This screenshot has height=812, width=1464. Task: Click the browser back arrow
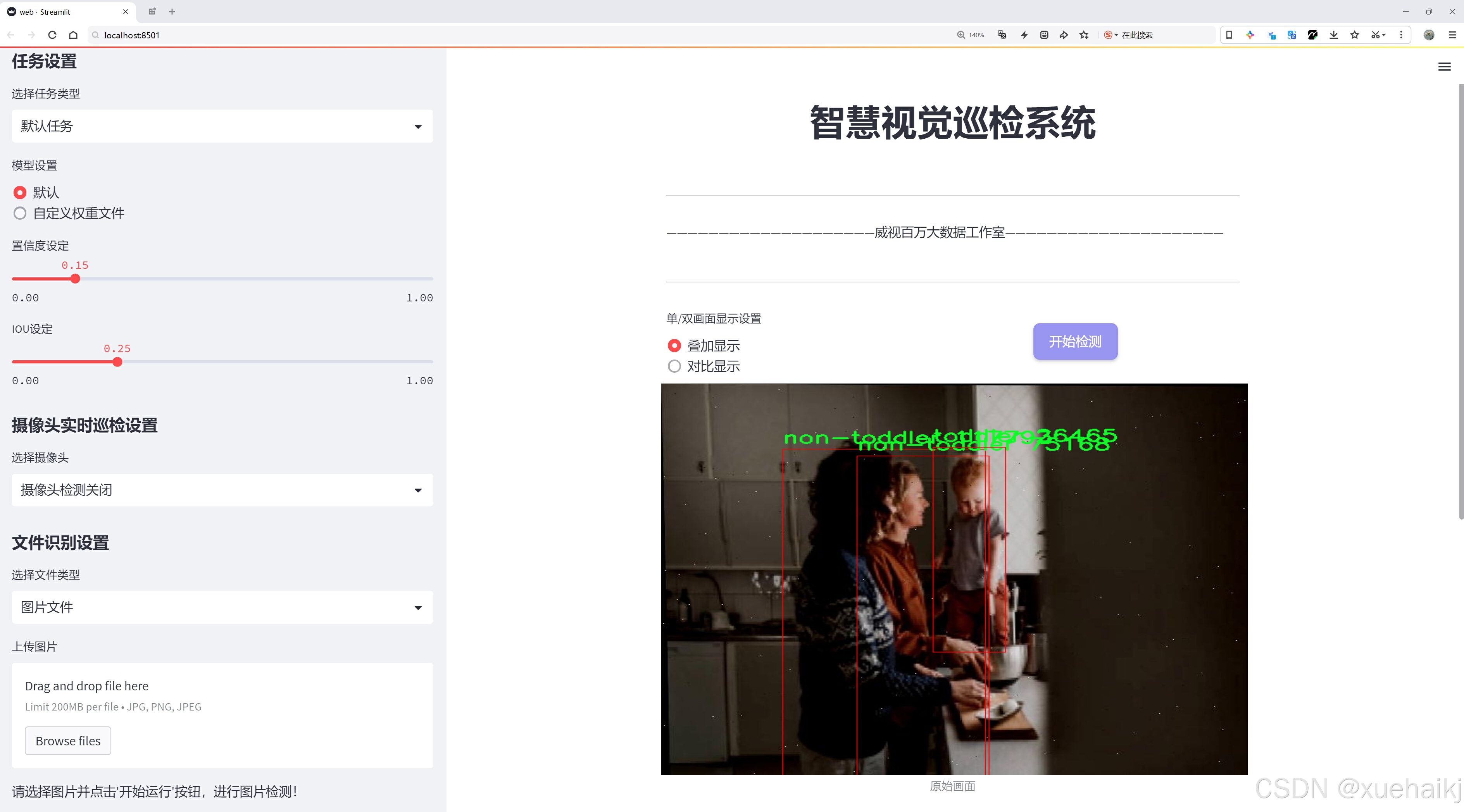11,35
